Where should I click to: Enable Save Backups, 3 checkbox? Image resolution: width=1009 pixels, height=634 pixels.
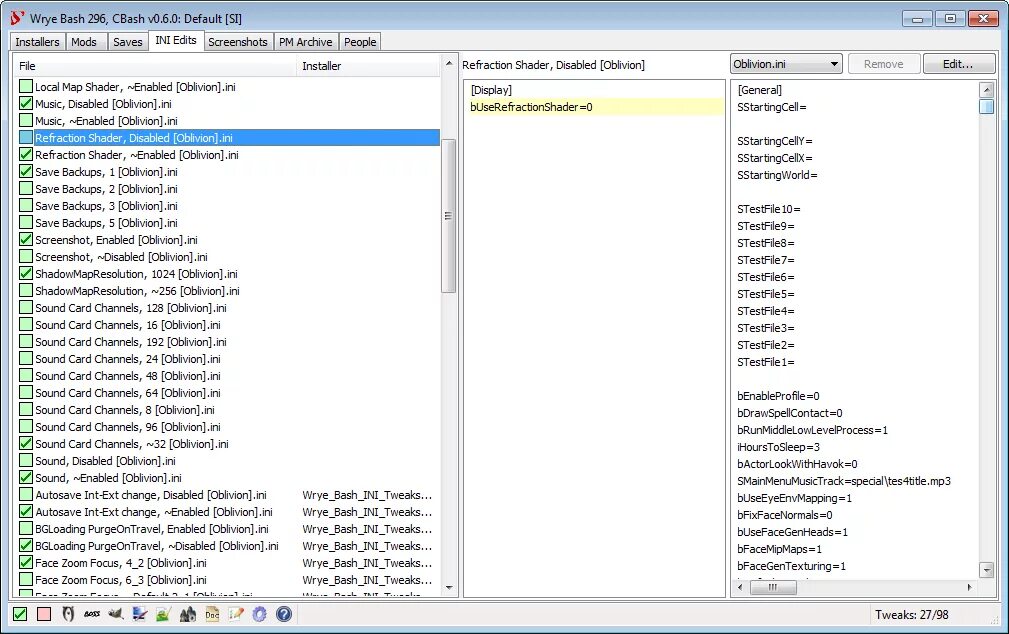(26, 205)
